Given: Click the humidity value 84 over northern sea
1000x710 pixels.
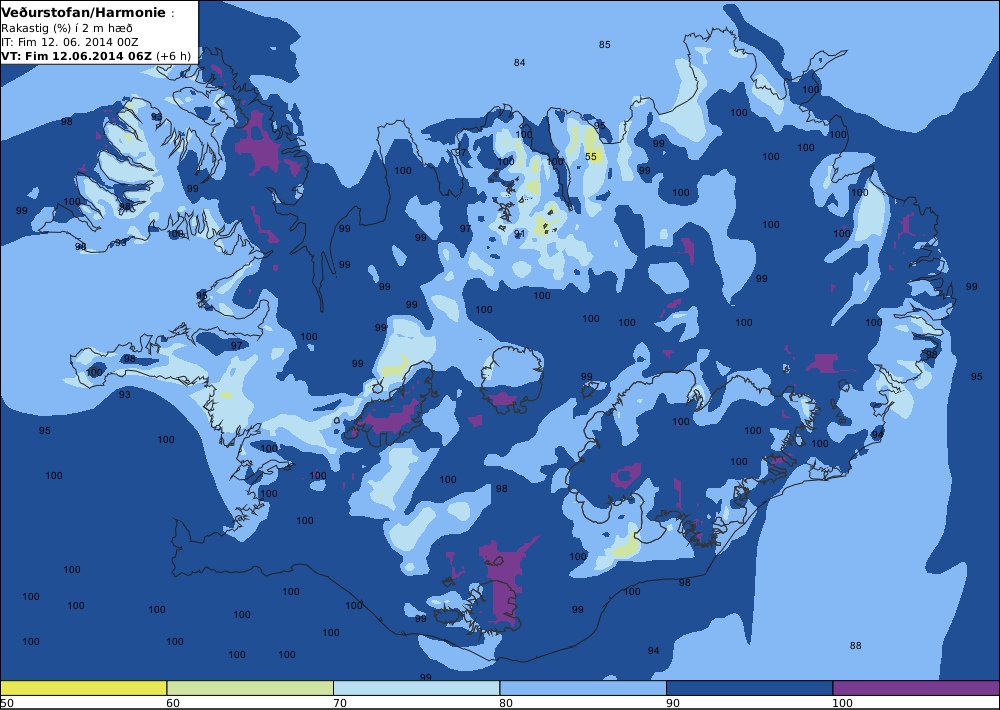Looking at the screenshot, I should pyautogui.click(x=519, y=63).
